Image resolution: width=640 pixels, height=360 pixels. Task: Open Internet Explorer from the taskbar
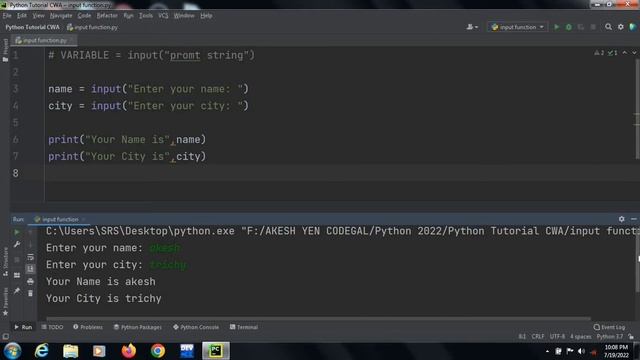click(x=42, y=351)
